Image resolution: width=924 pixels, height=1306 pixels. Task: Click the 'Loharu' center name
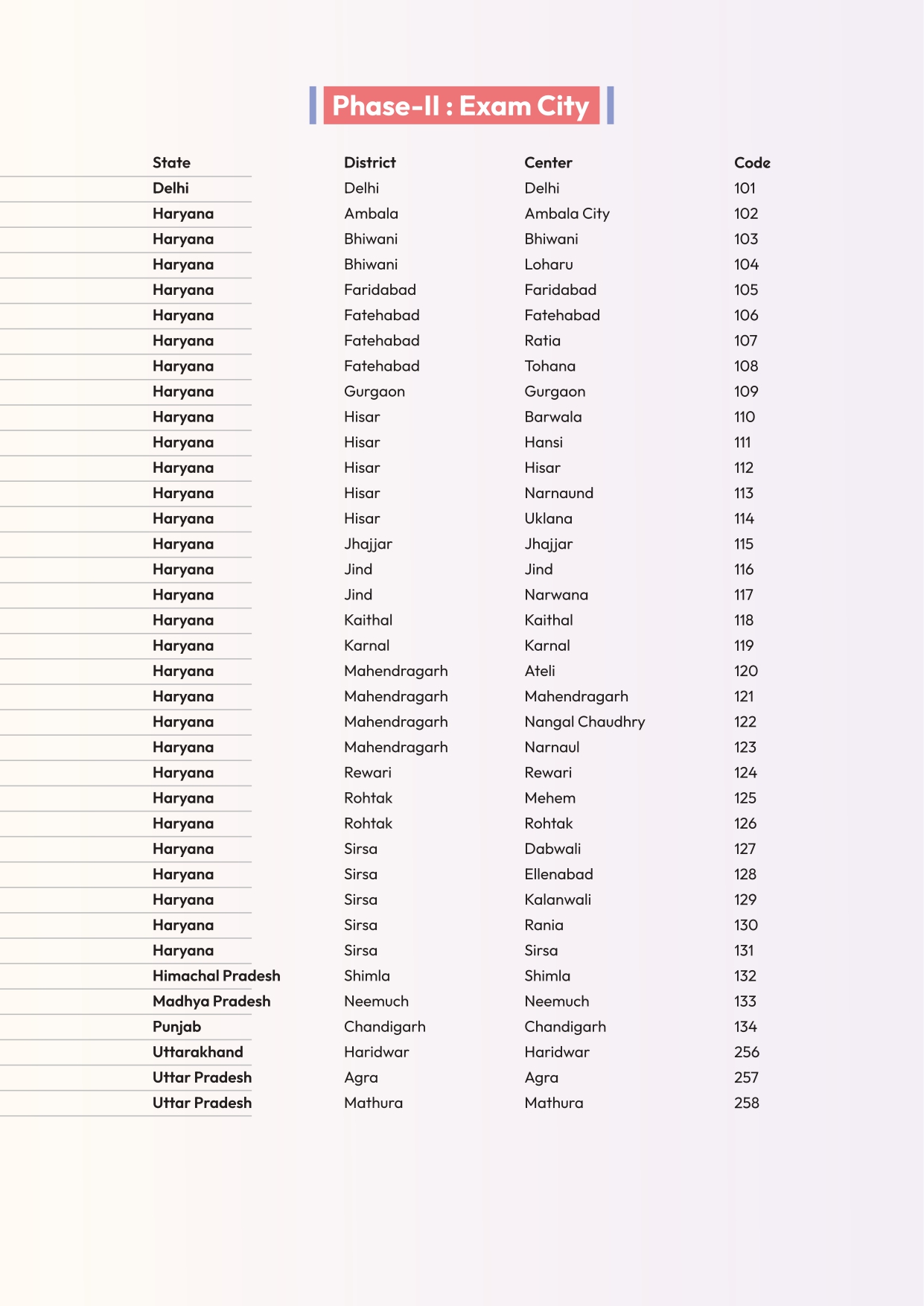pyautogui.click(x=549, y=264)
